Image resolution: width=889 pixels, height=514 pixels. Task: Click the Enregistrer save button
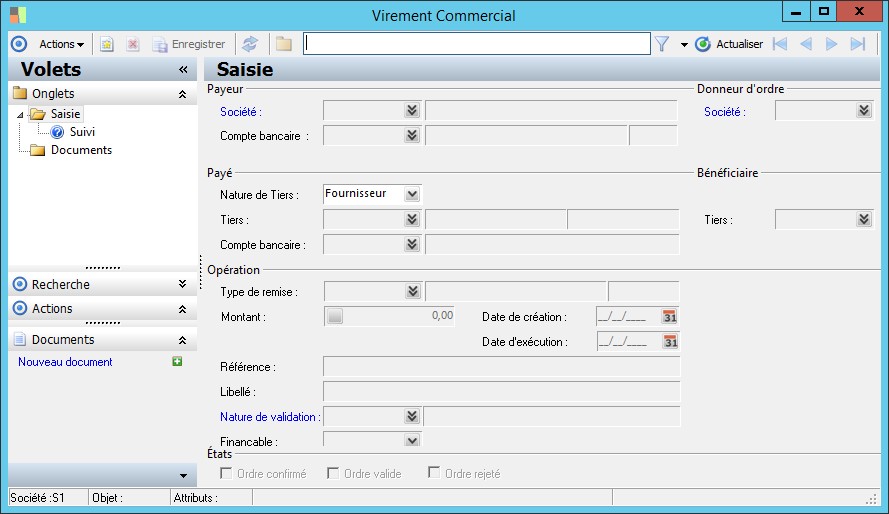click(x=189, y=44)
